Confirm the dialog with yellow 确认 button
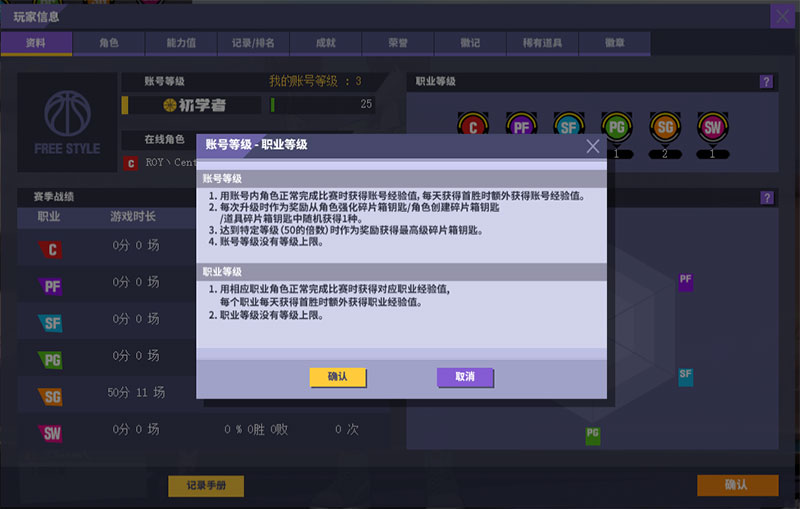 [337, 376]
